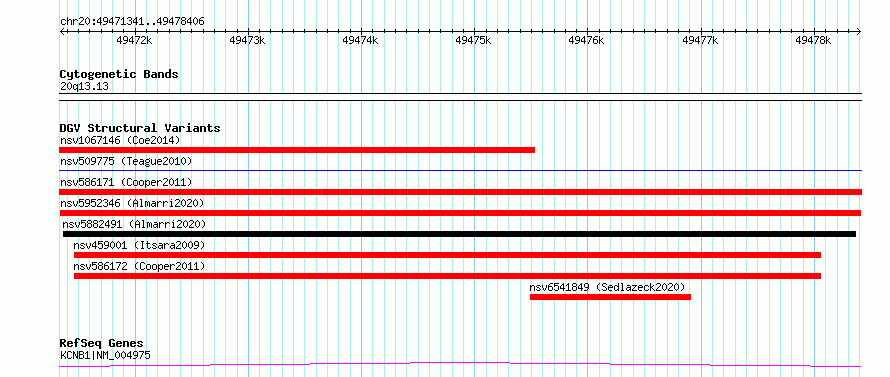Open the nsv6541849 (Sedlazeck2020) short bar
Image resolution: width=890 pixels, height=377 pixels.
tap(610, 297)
